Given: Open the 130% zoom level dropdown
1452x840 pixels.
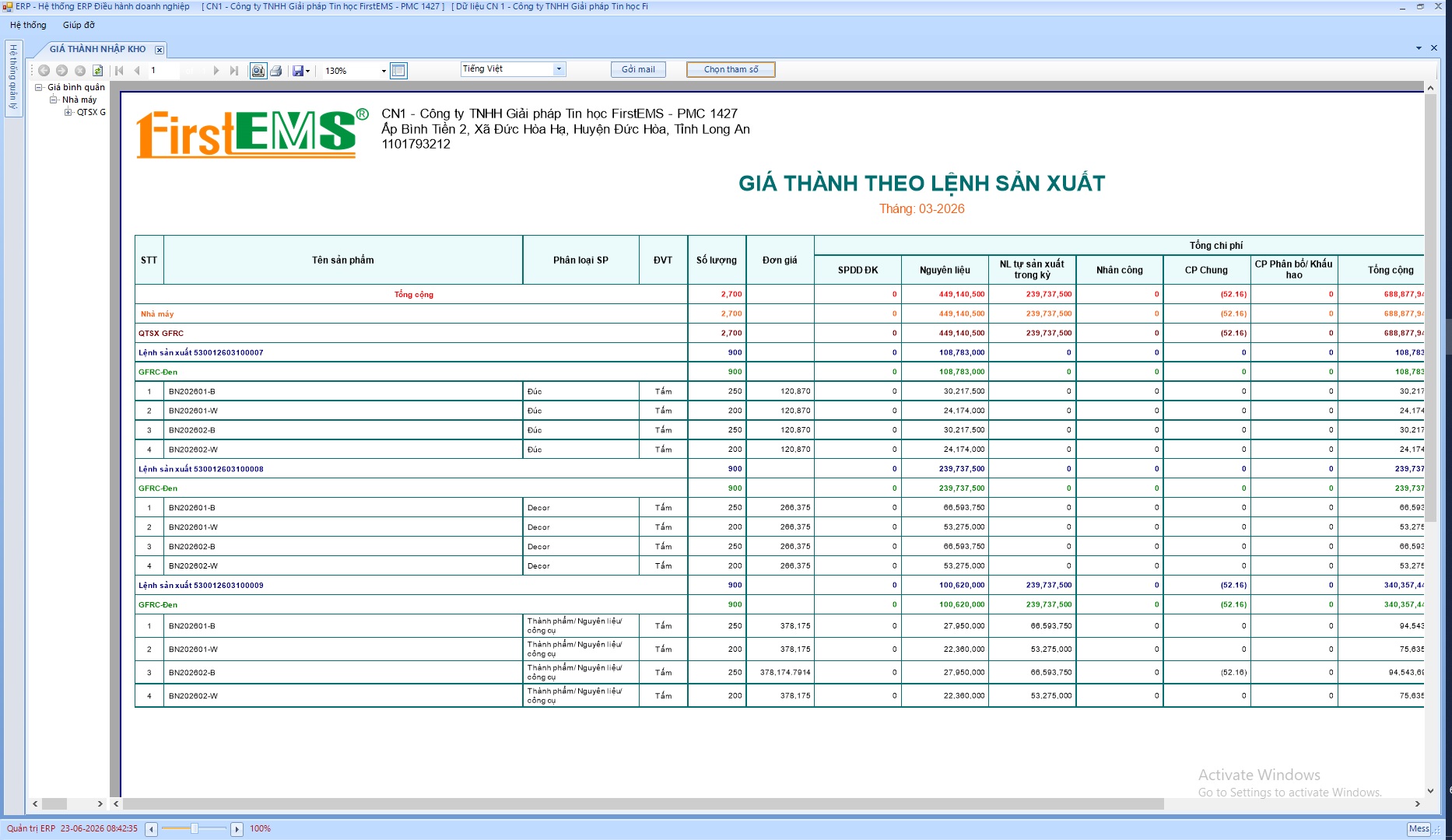Looking at the screenshot, I should coord(384,71).
